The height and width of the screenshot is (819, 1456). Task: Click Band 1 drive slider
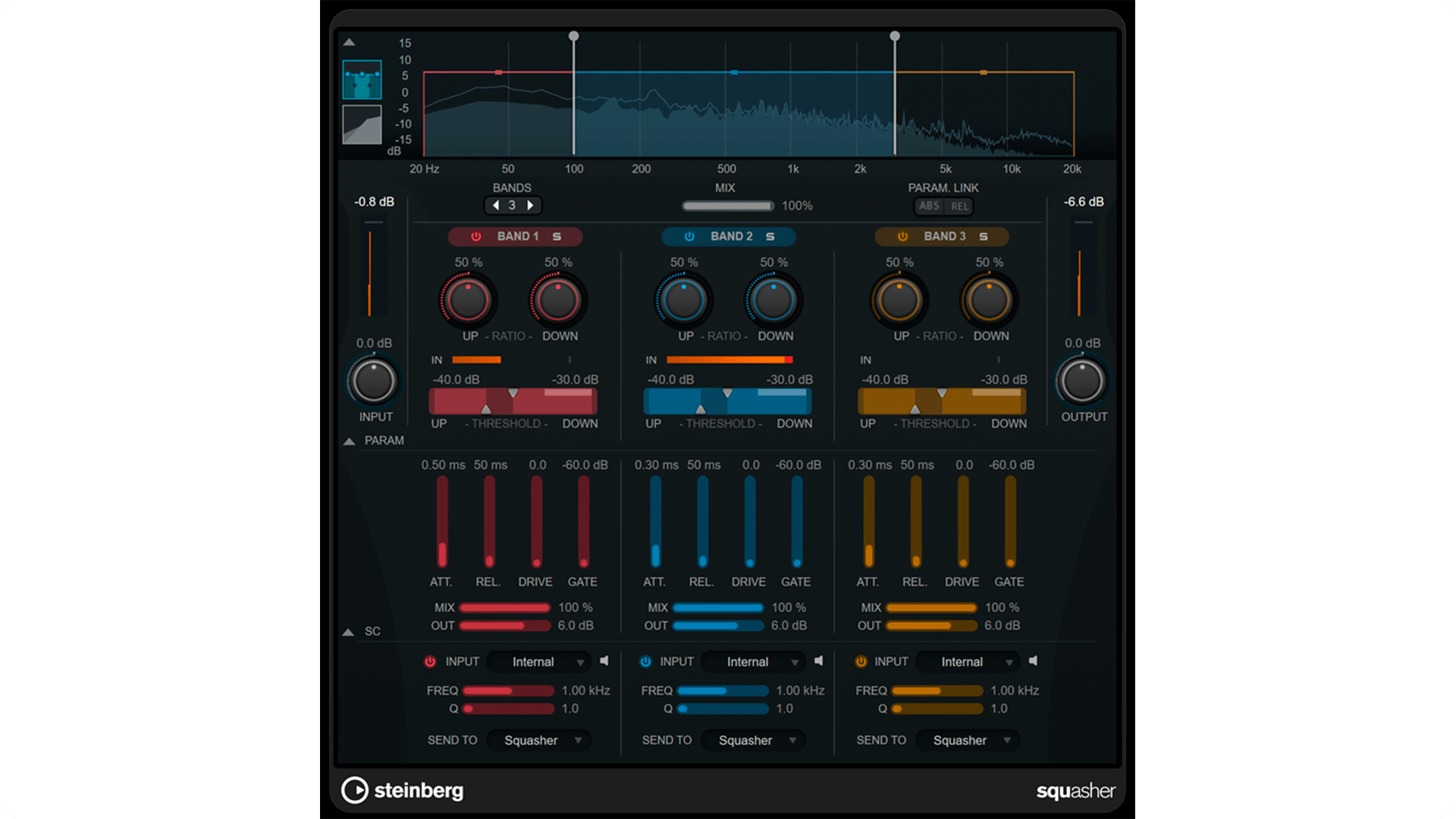(537, 522)
